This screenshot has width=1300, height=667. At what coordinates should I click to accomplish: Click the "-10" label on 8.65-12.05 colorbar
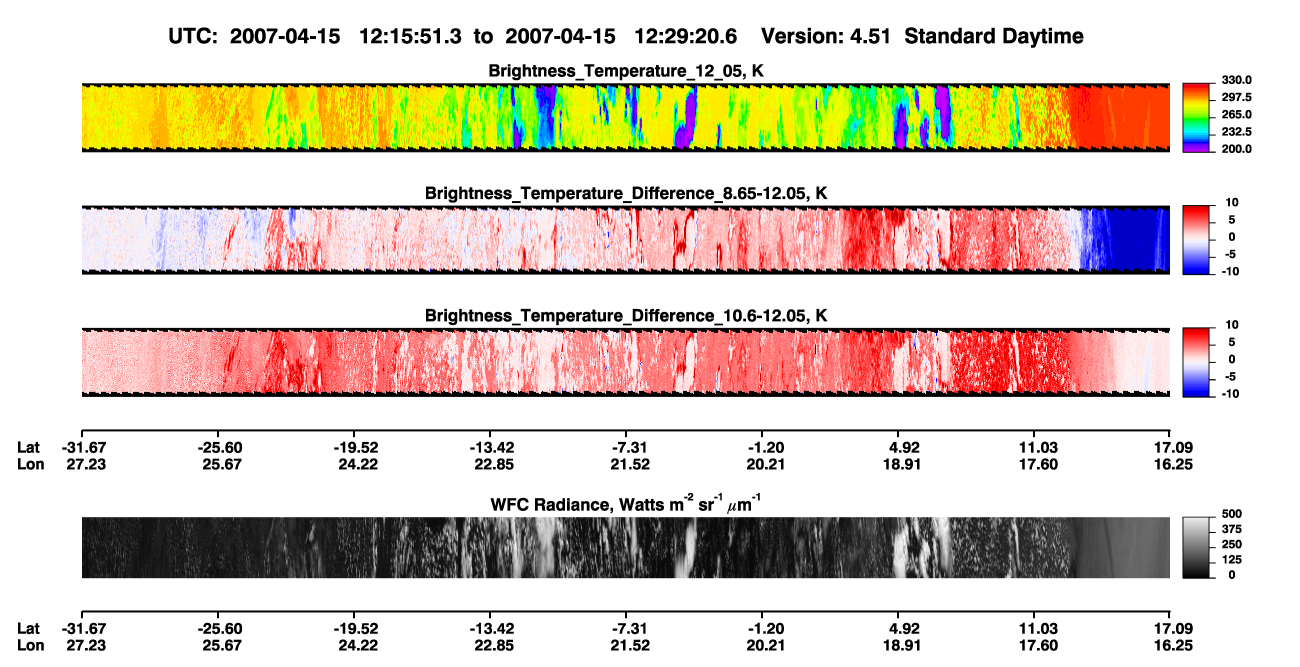(1231, 271)
